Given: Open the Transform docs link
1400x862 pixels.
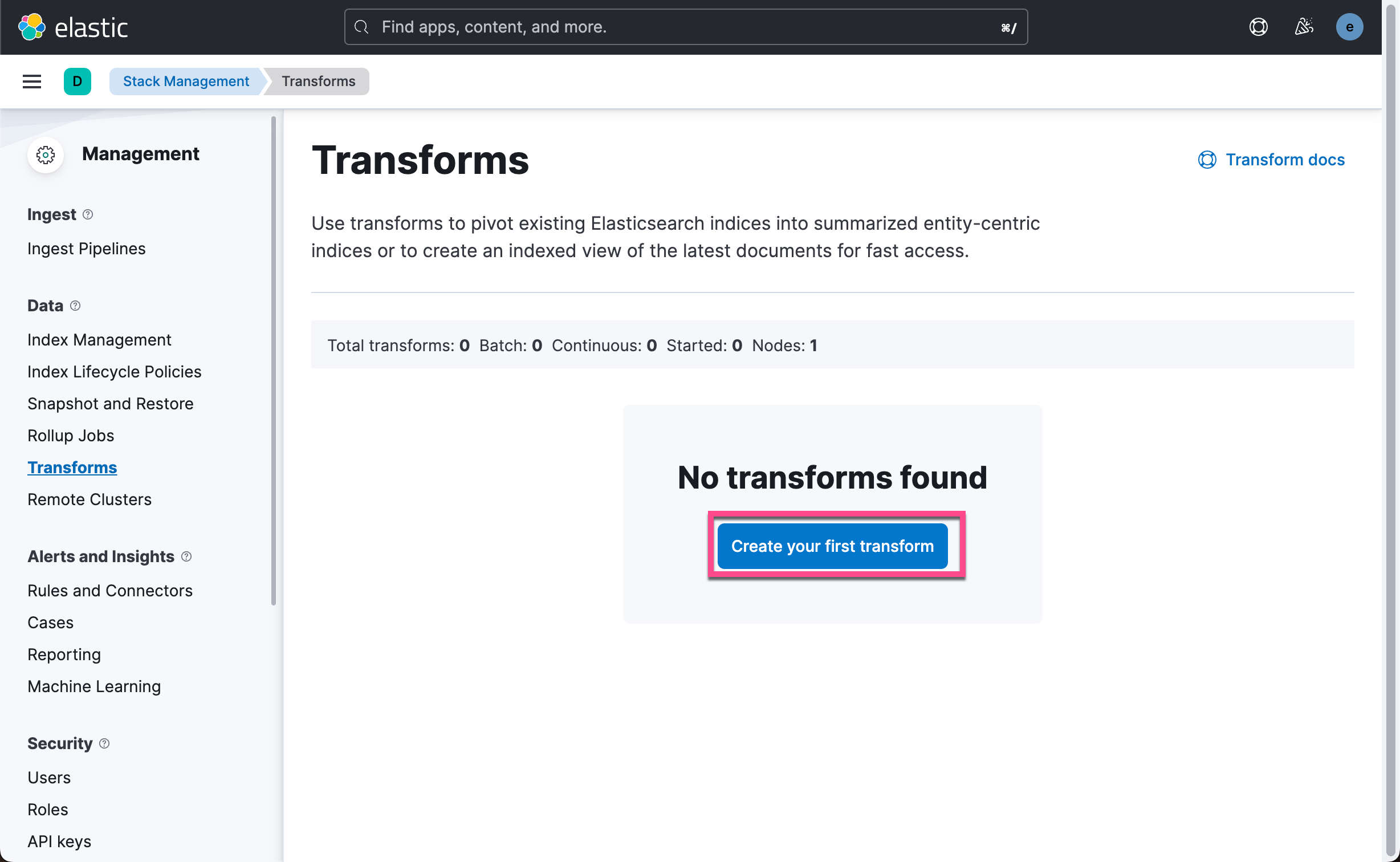Looking at the screenshot, I should pyautogui.click(x=1285, y=160).
